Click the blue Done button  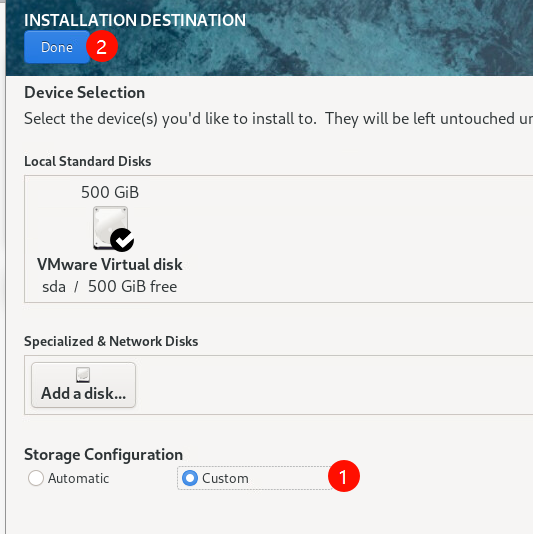57,47
